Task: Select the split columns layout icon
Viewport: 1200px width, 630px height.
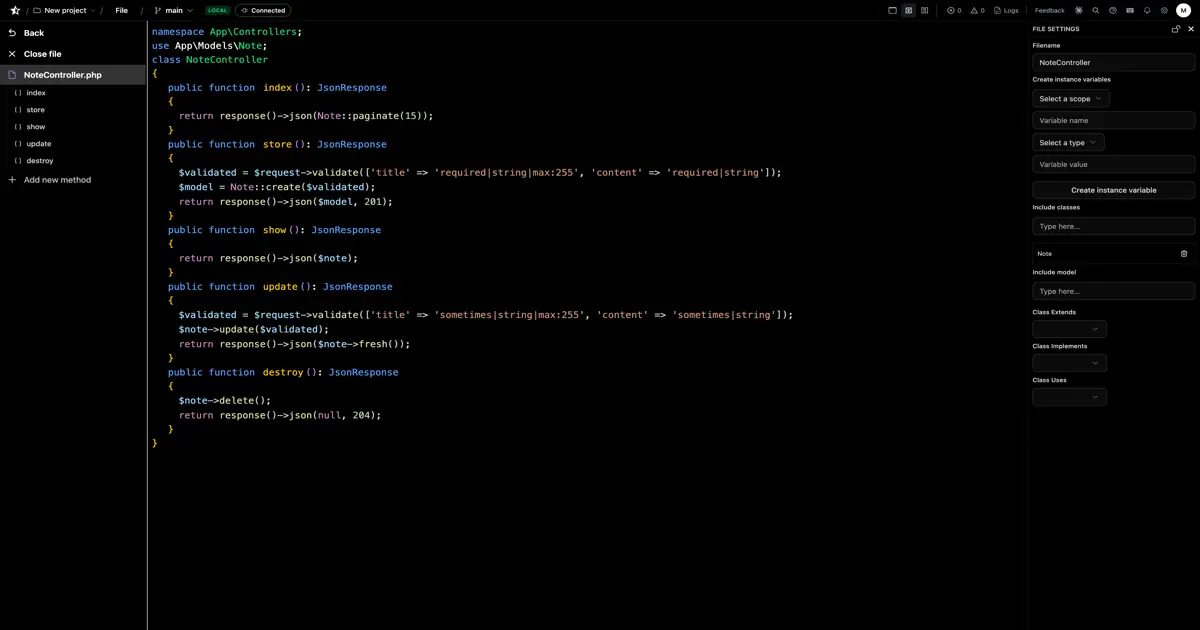Action: [x=924, y=10]
